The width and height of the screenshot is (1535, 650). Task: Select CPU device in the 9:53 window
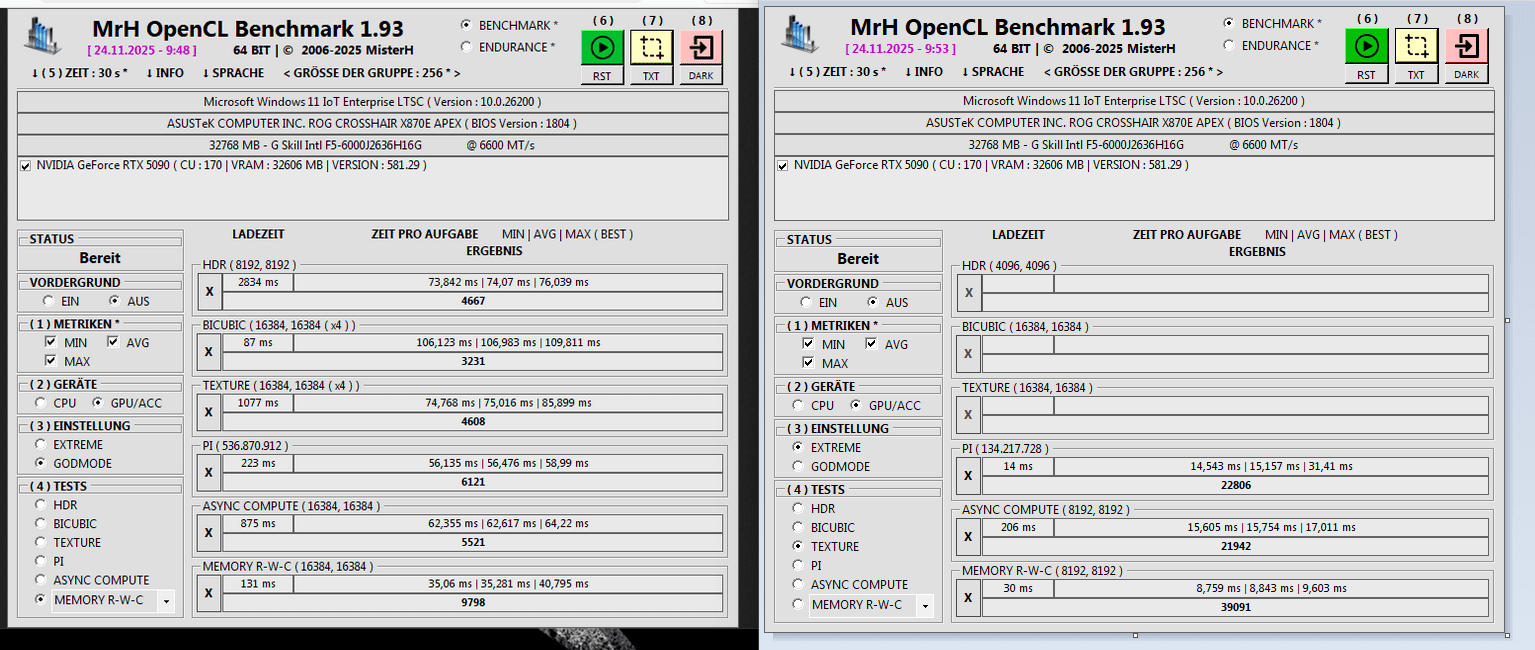[x=798, y=405]
